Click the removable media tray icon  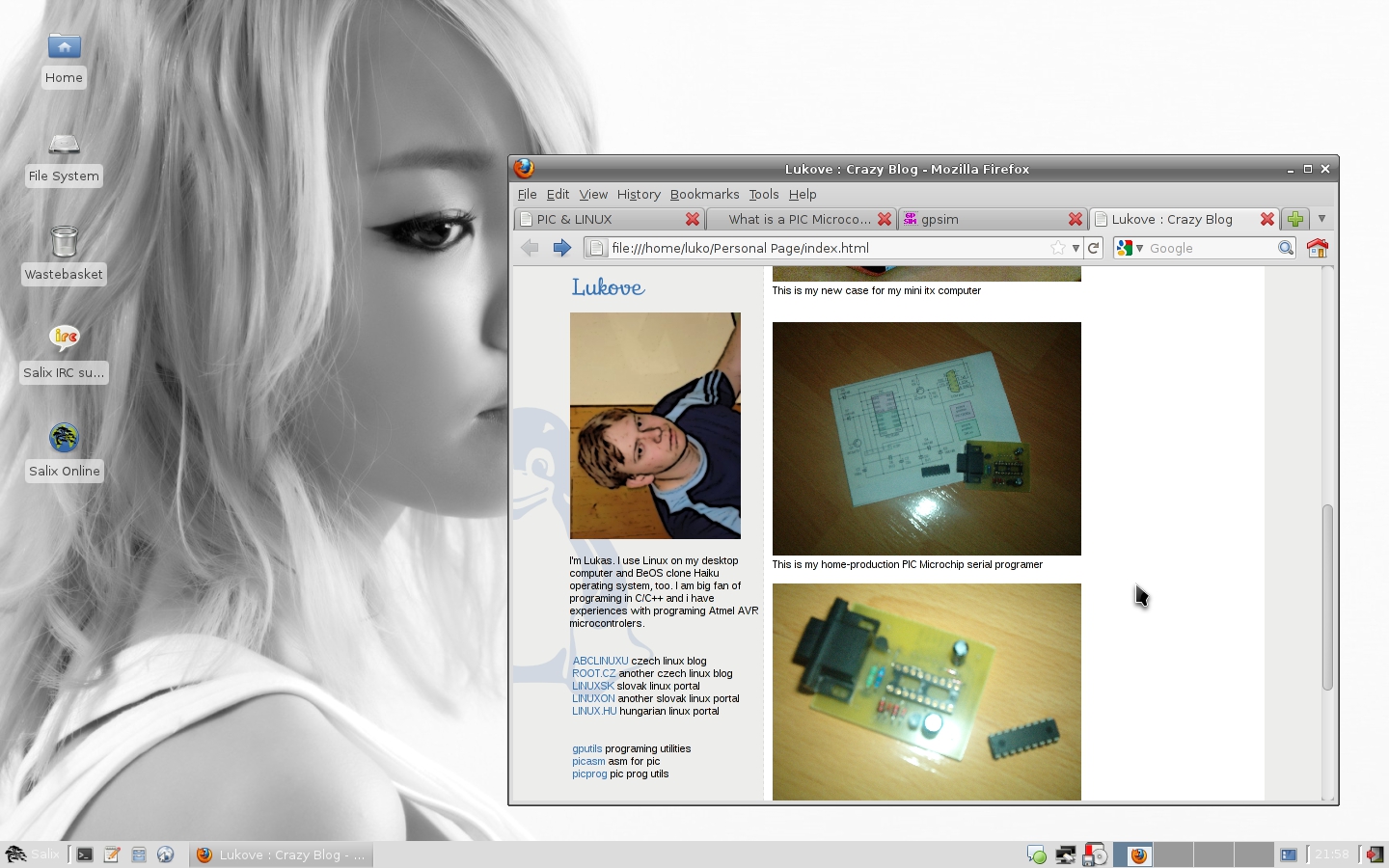1095,854
